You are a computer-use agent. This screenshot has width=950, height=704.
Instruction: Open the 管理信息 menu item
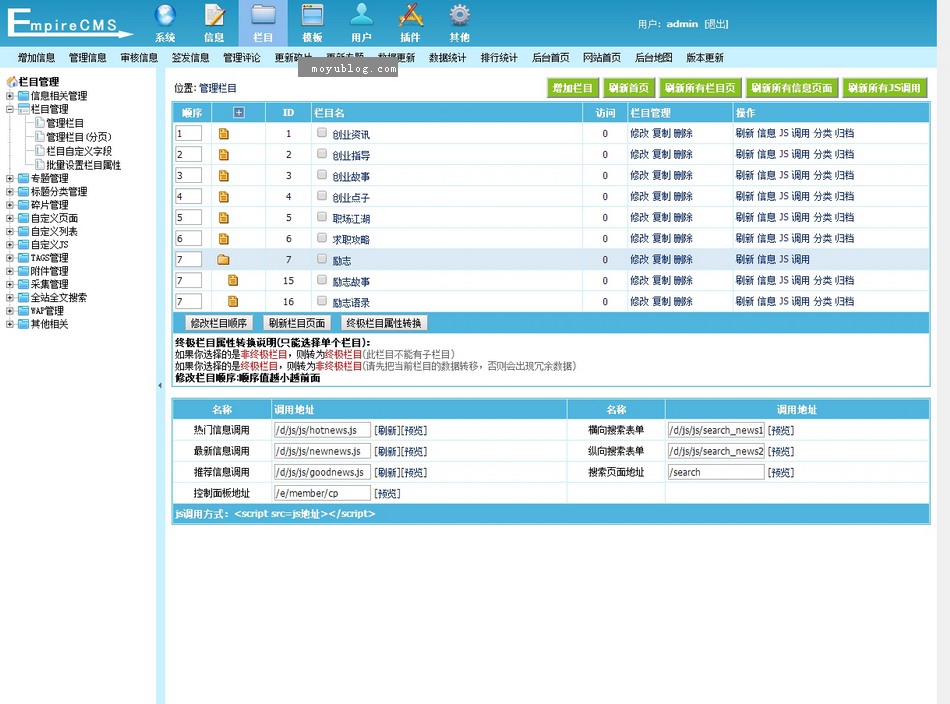coord(88,58)
